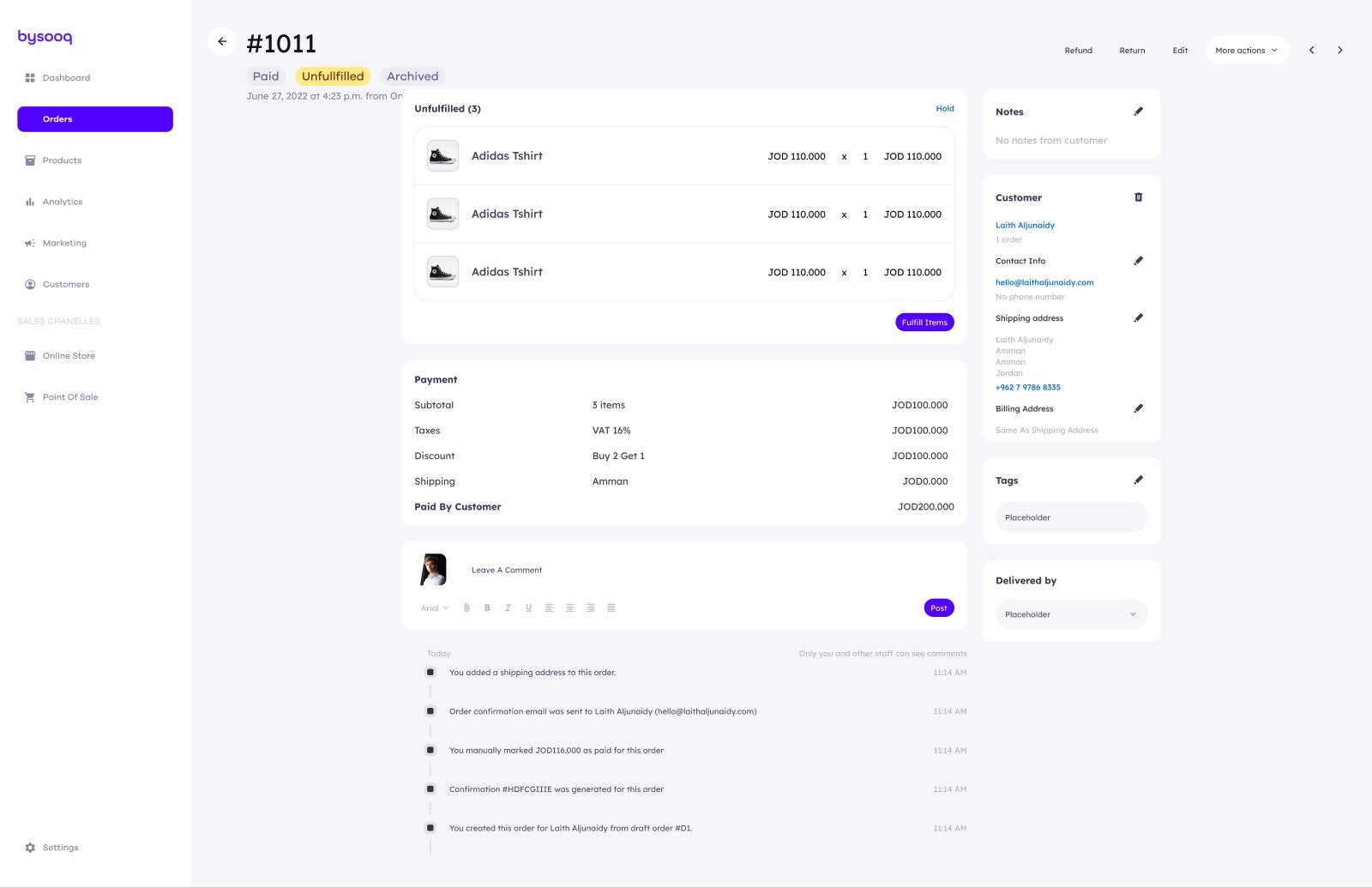This screenshot has width=1372, height=888.
Task: Click the hello@laithaljunaidy.com email link
Action: pyautogui.click(x=1044, y=282)
